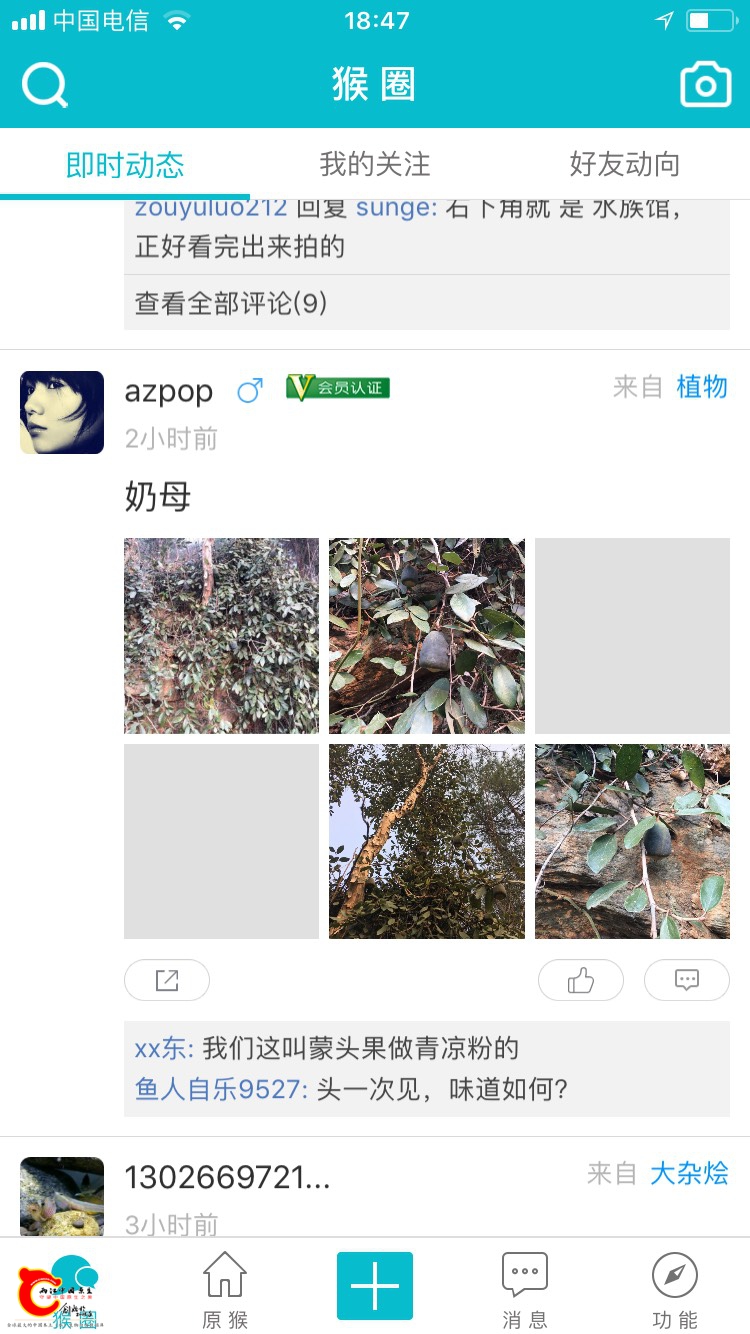Screen dimensions: 750x1334
Task: Switch to 我的关注 tab
Action: [x=375, y=164]
